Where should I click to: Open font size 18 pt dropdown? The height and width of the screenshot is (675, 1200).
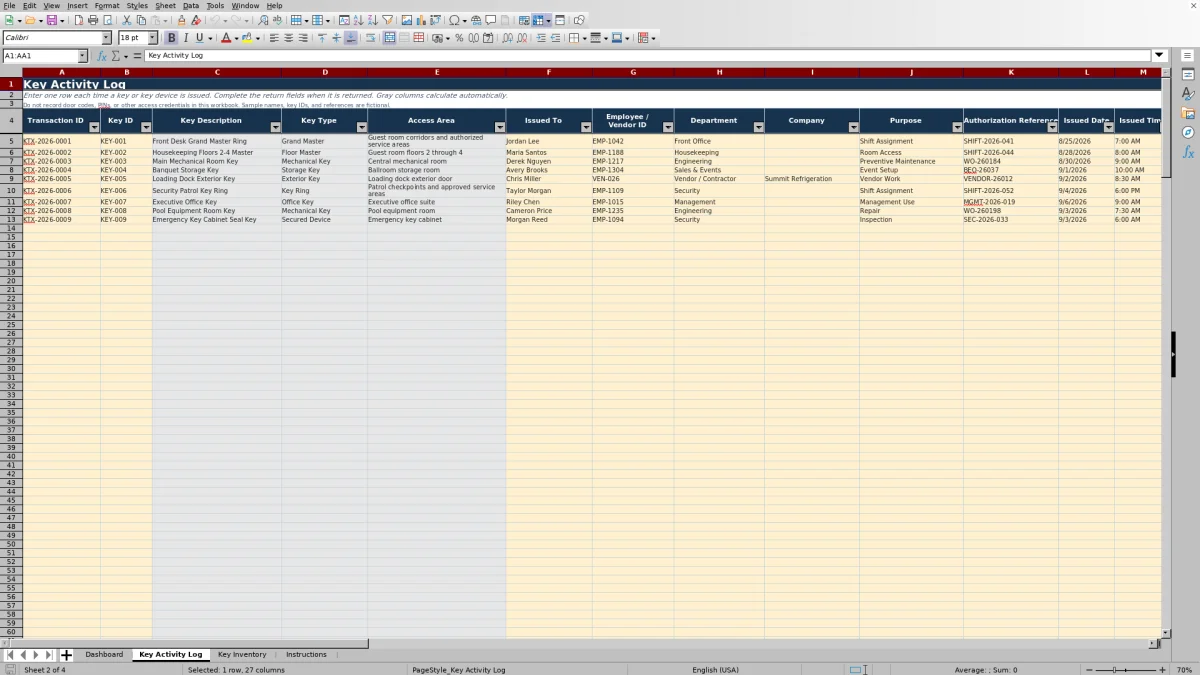coord(152,38)
